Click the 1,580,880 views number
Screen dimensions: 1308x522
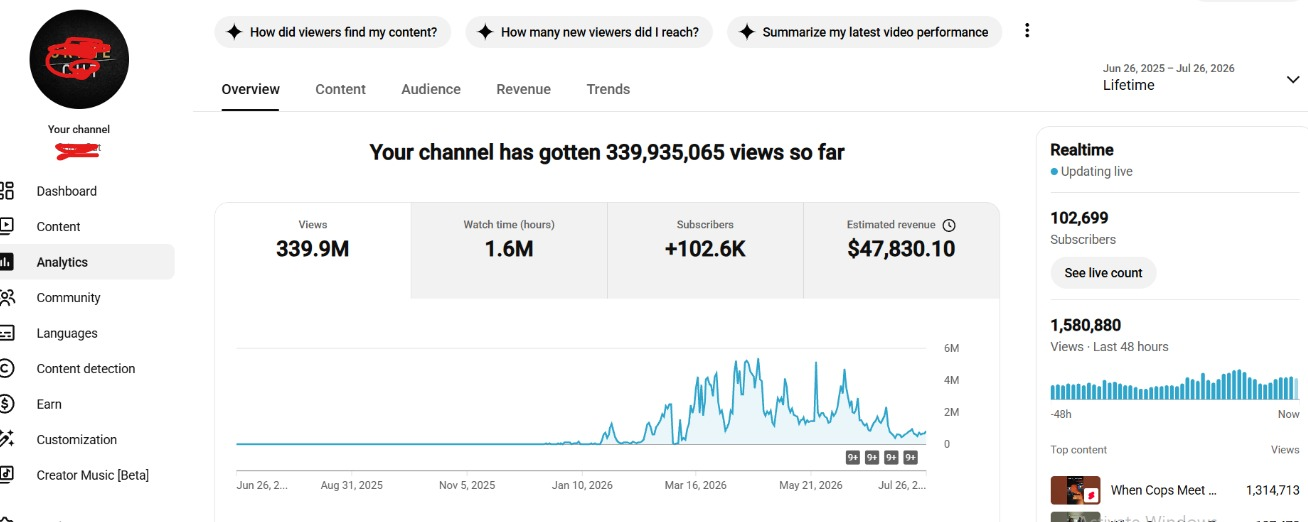click(1085, 325)
